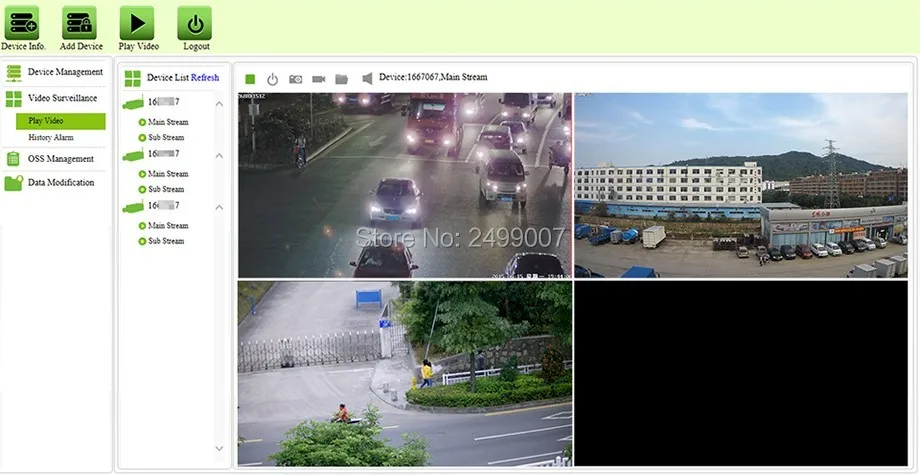Toggle the speaker audio icon
Screen dimensions: 920x475
(x=367, y=79)
